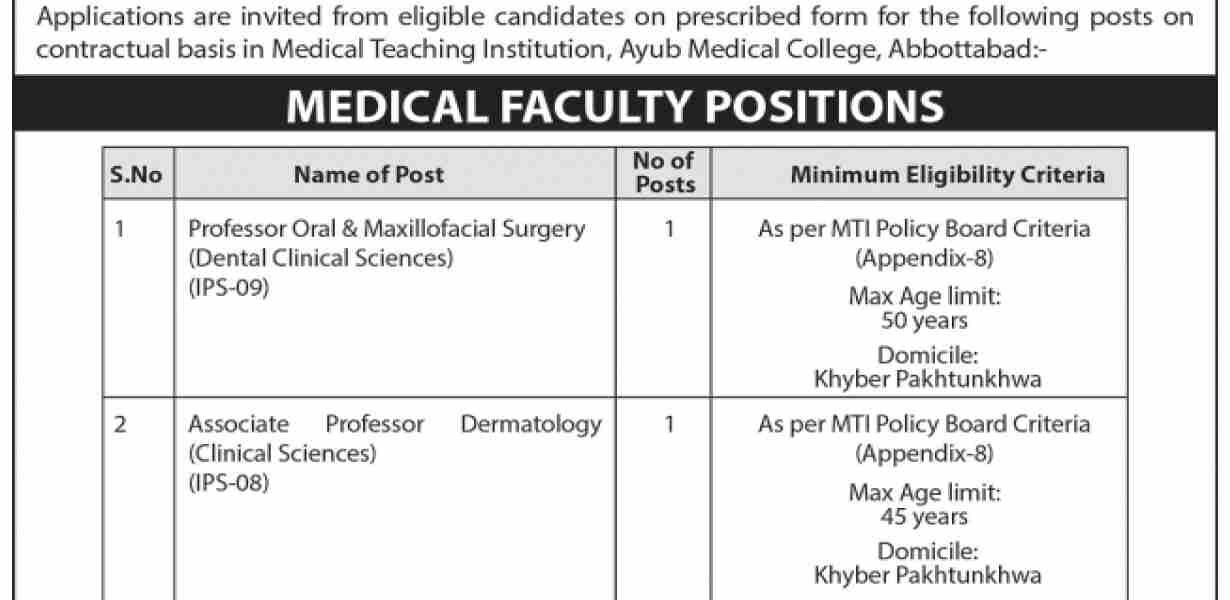Click Appendix-8 text in the Dermatology row

(x=924, y=453)
